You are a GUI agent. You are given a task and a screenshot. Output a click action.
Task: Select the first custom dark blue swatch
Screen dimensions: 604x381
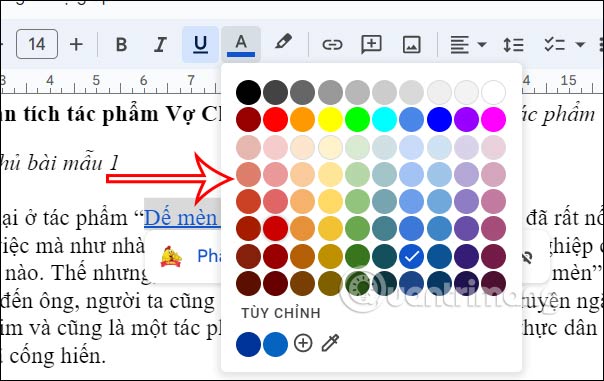point(248,344)
